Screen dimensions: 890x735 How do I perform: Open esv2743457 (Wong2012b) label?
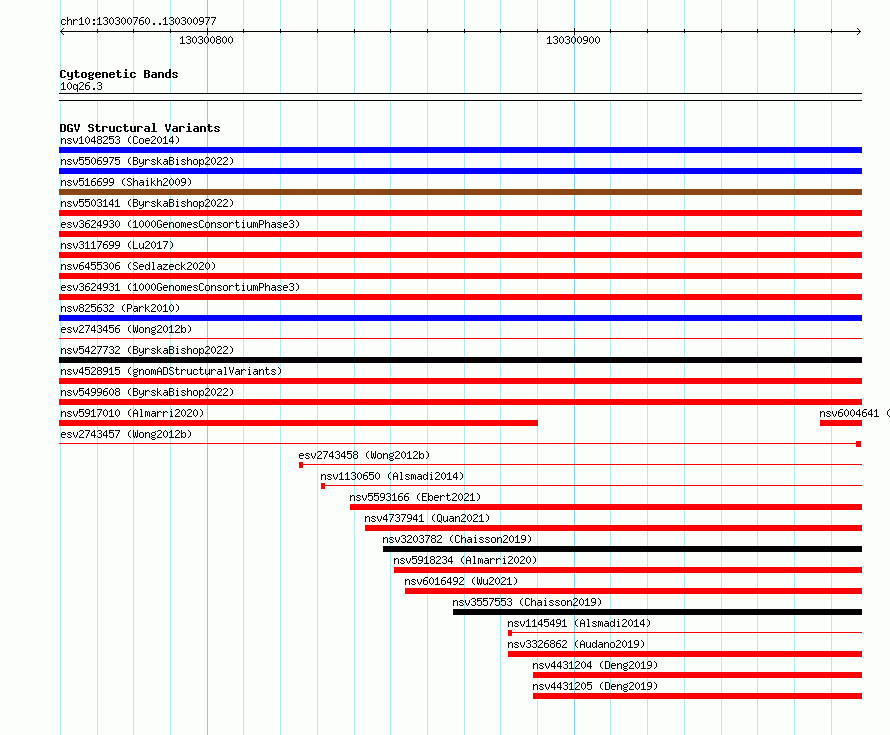pos(126,434)
